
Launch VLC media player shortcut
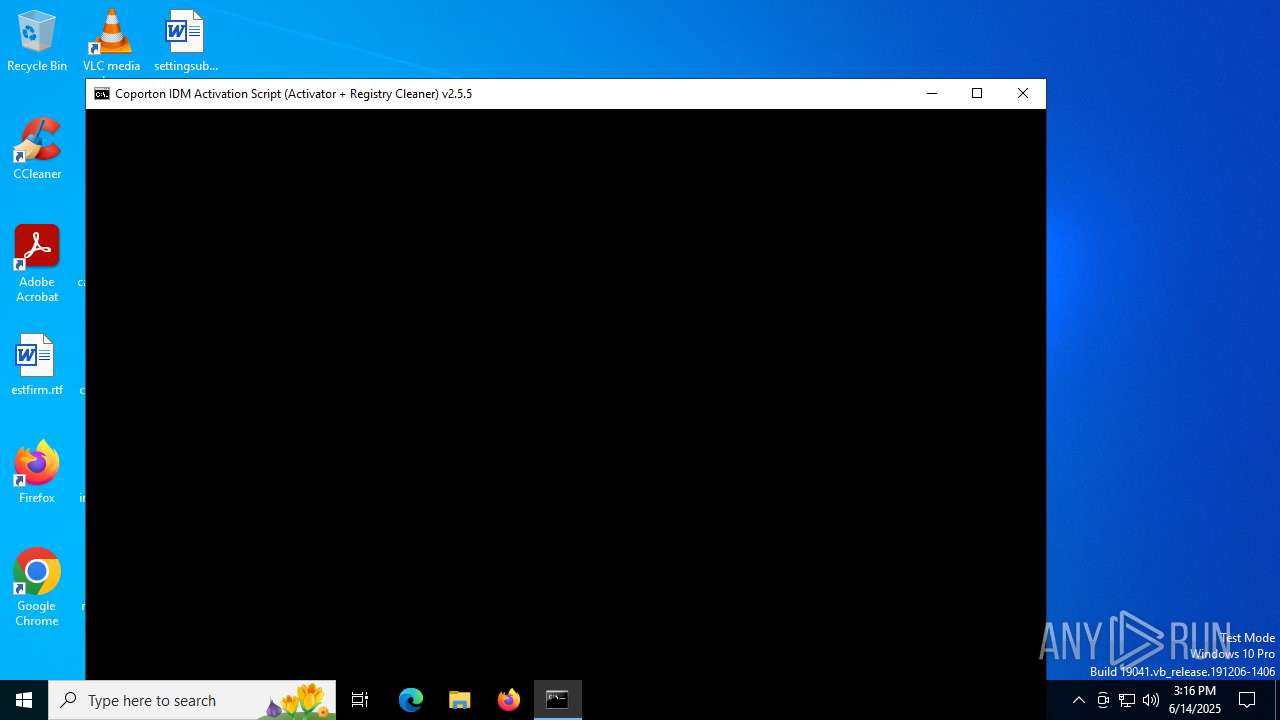coord(111,42)
